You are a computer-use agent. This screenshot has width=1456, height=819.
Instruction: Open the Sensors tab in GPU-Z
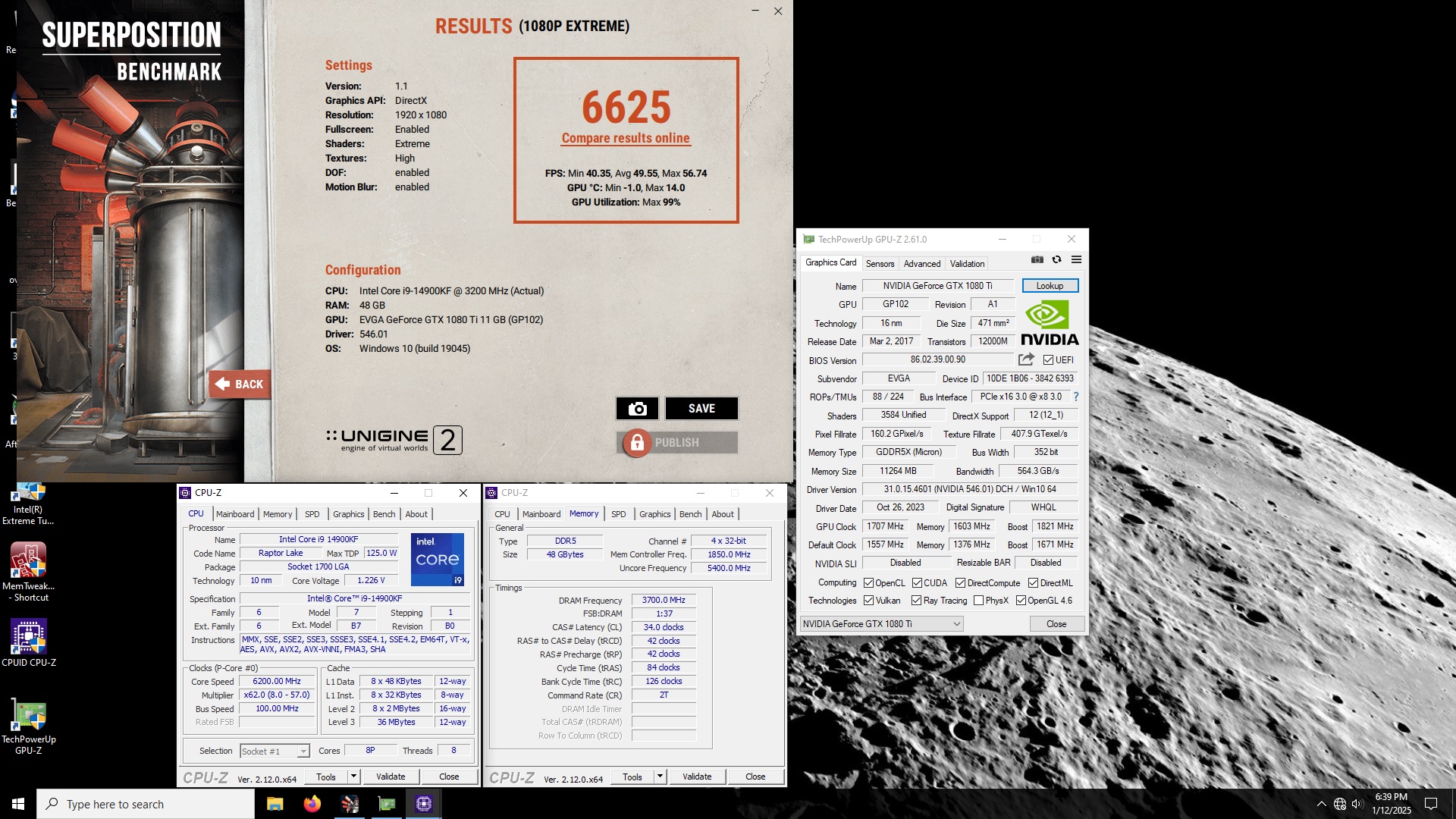(880, 264)
